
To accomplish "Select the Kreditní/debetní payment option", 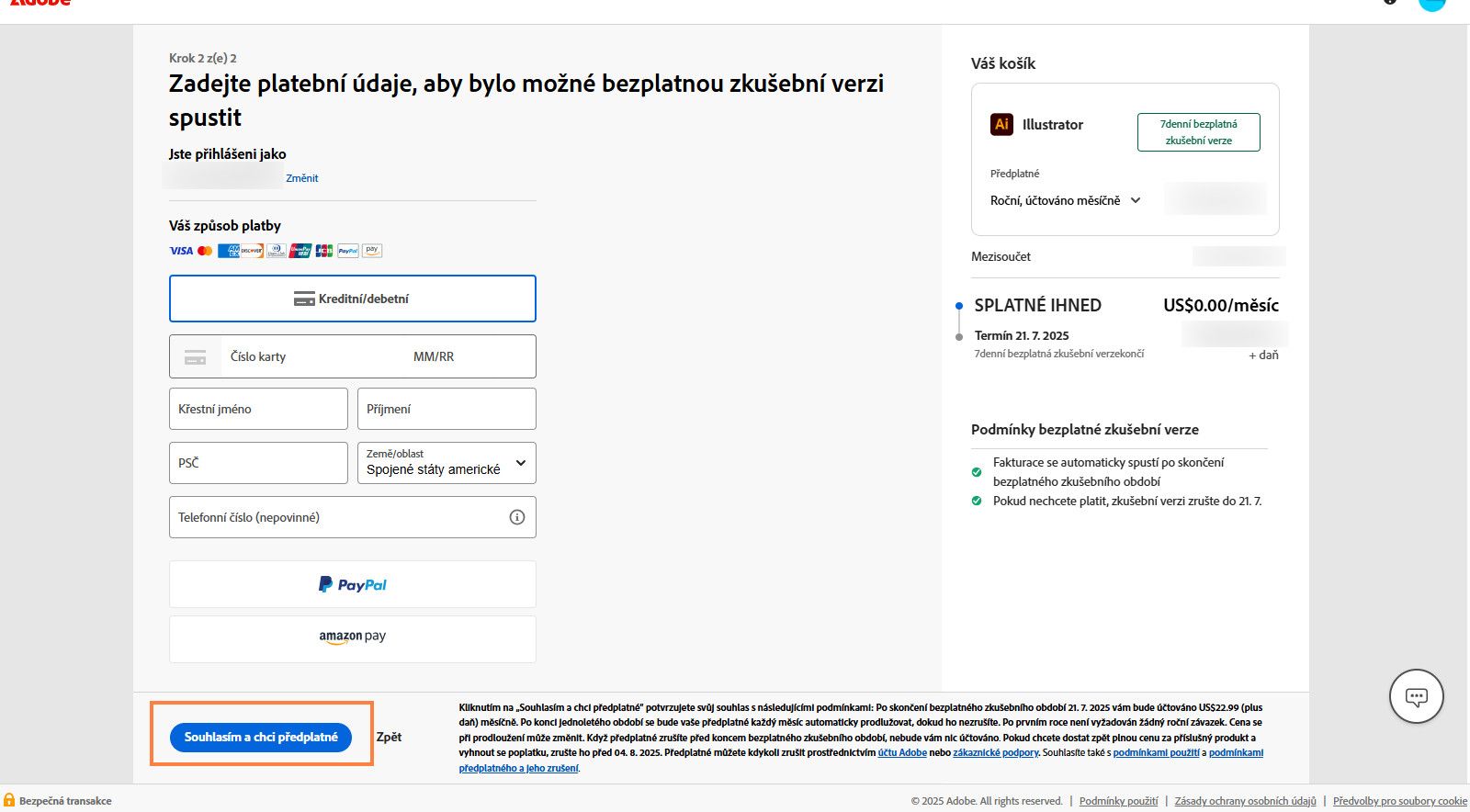I will [352, 299].
